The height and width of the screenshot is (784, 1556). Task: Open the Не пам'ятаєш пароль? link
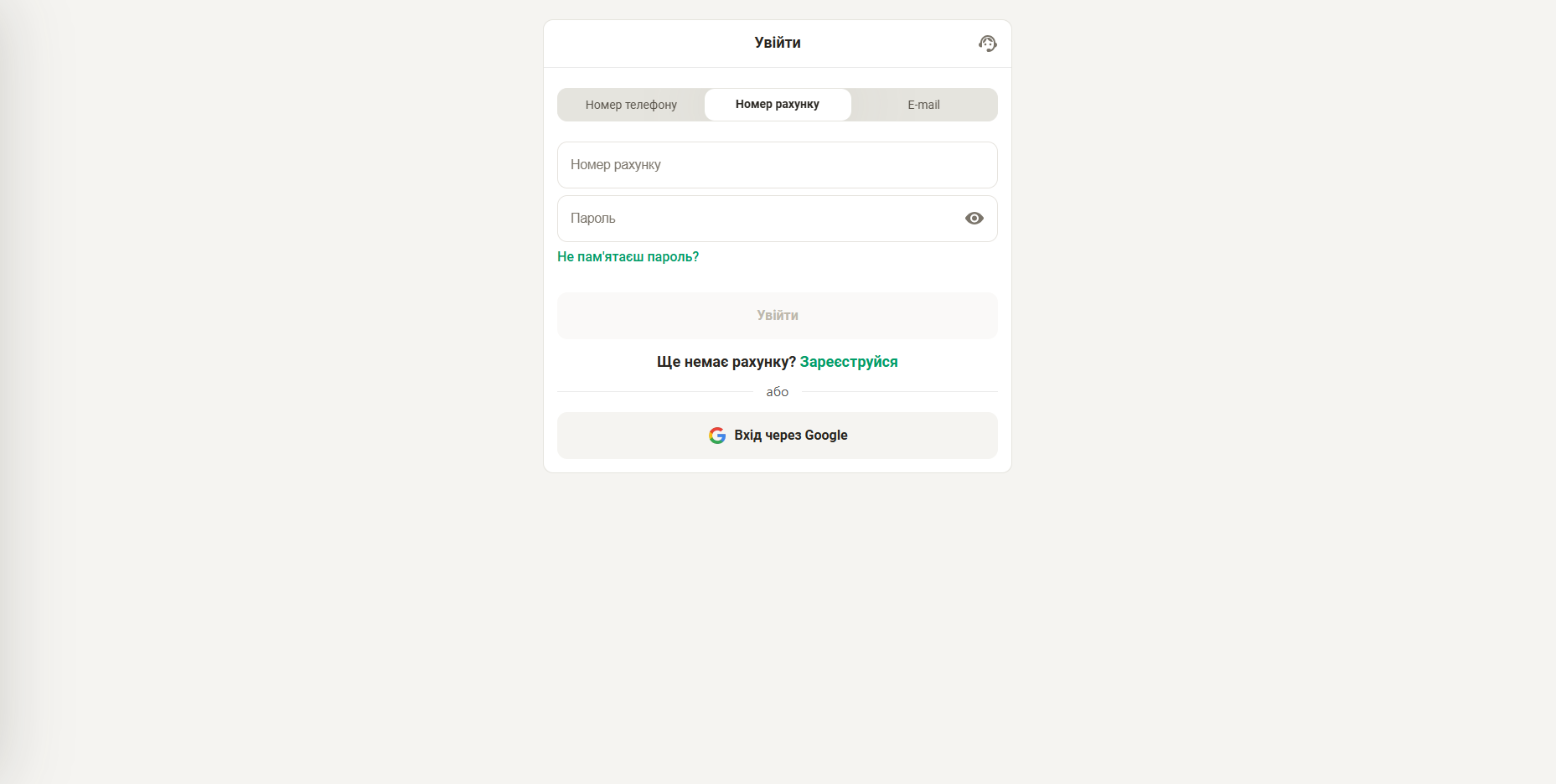point(628,257)
